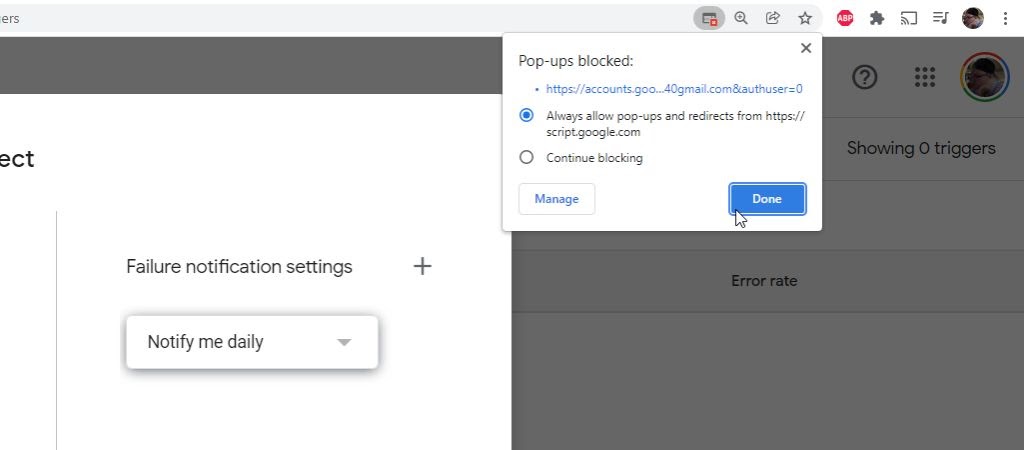Click the Manage button

click(x=556, y=199)
